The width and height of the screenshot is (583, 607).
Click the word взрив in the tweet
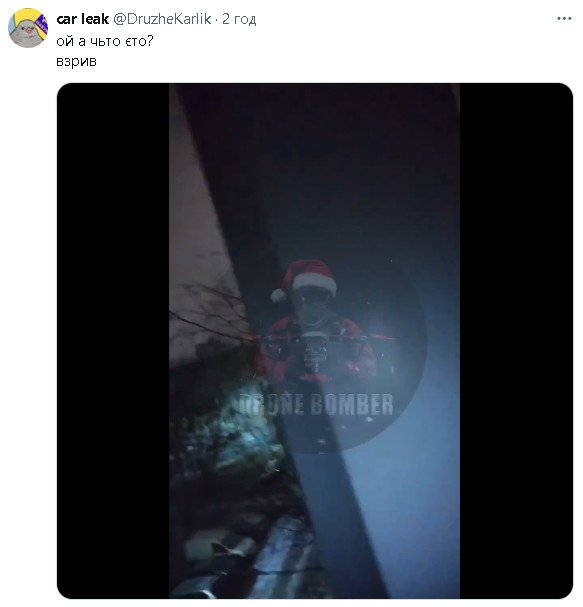(76, 62)
